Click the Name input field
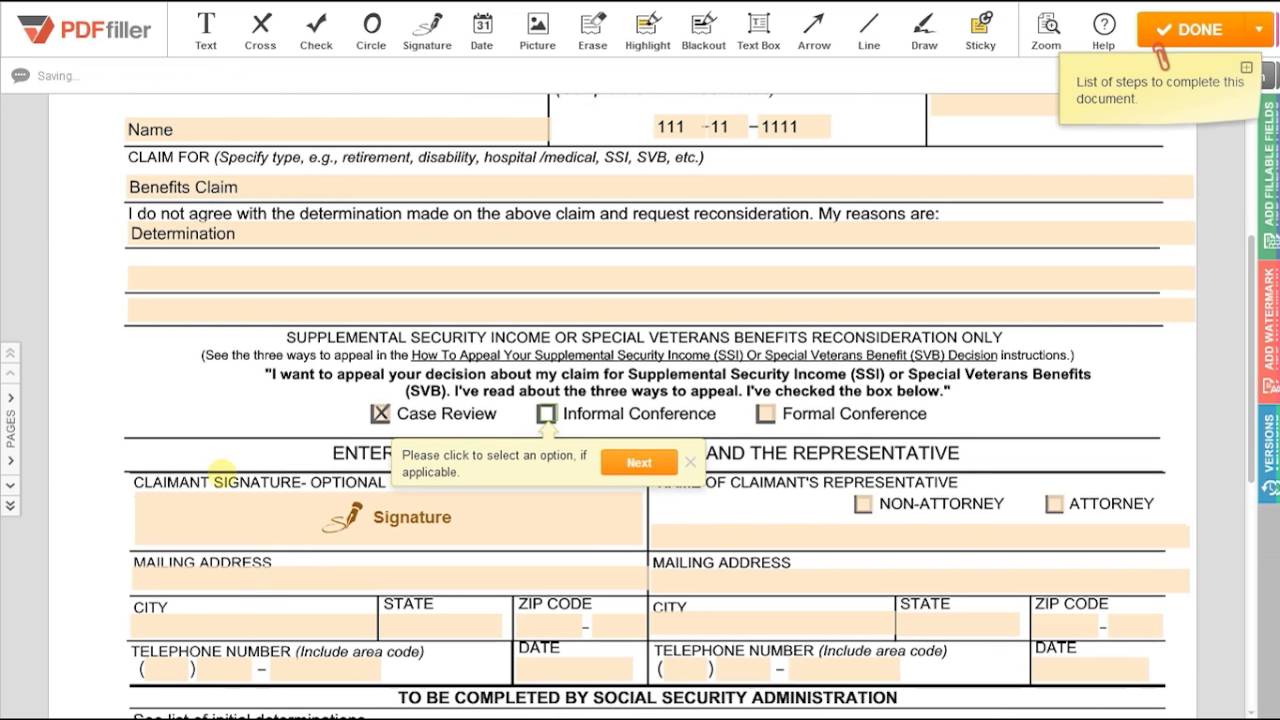 coord(336,129)
